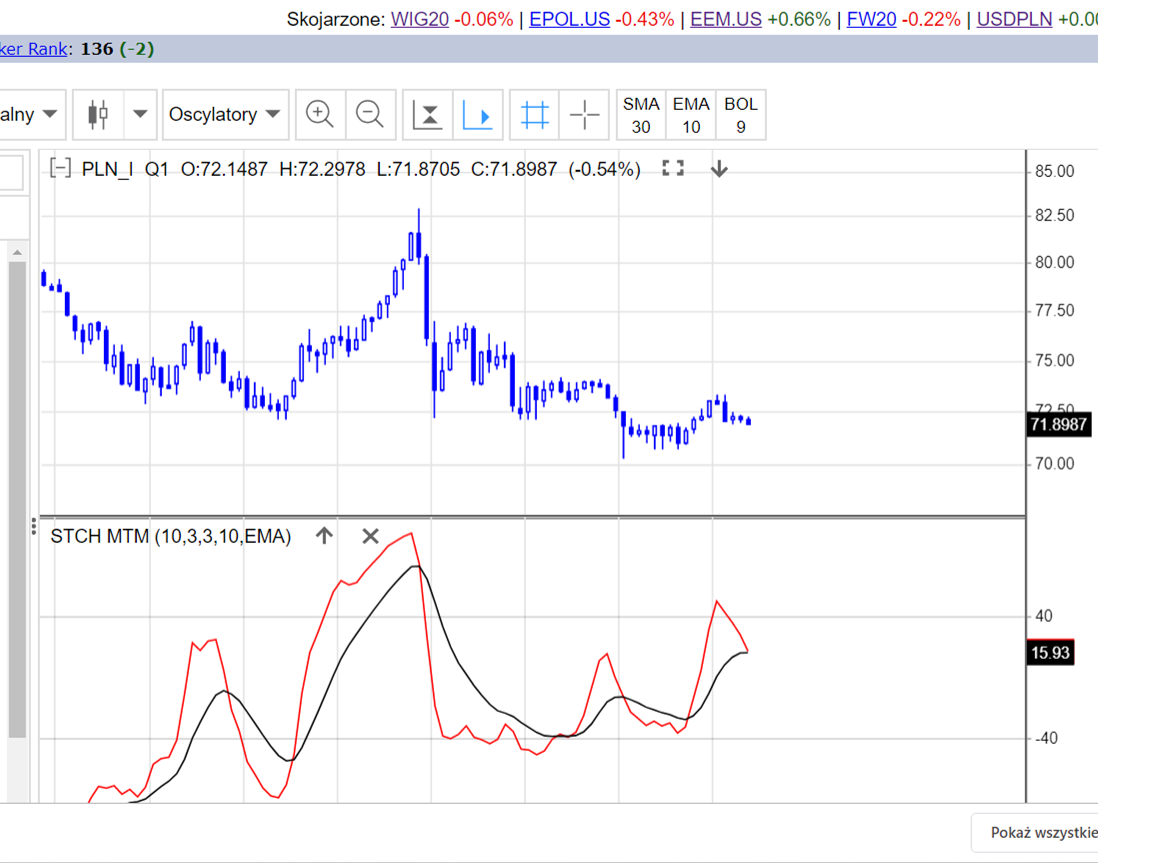Toggle the crosshair cursor
Image resolution: width=1152 pixels, height=863 pixels.
coord(584,115)
